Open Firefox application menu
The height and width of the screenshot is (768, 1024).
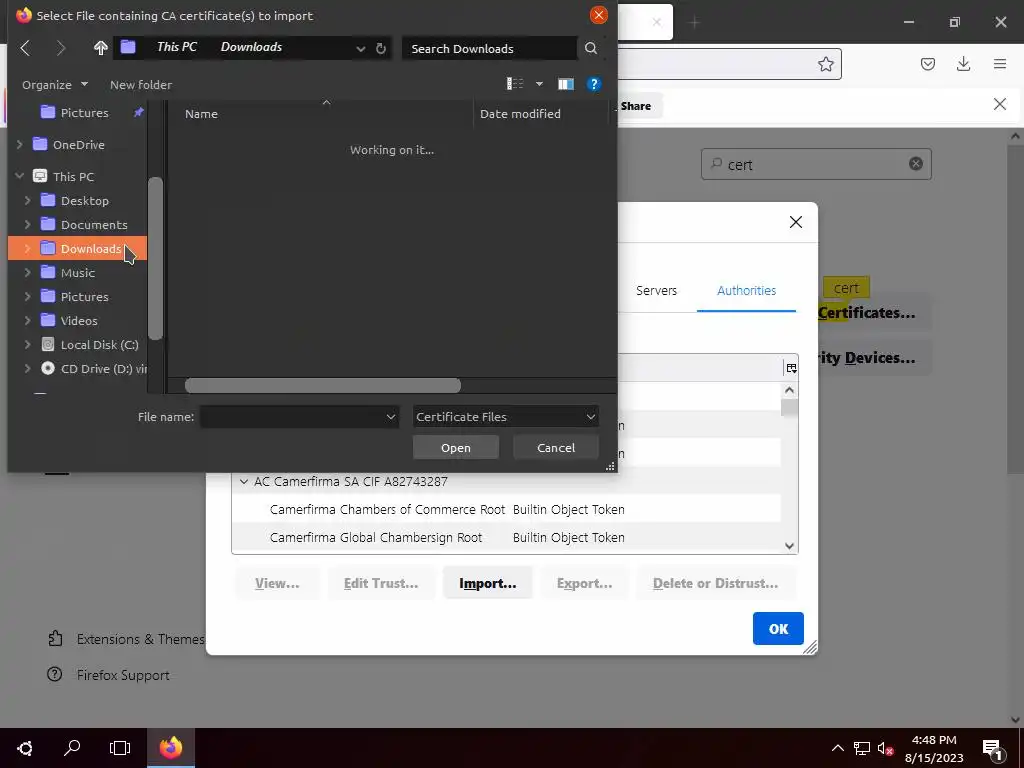(1000, 63)
